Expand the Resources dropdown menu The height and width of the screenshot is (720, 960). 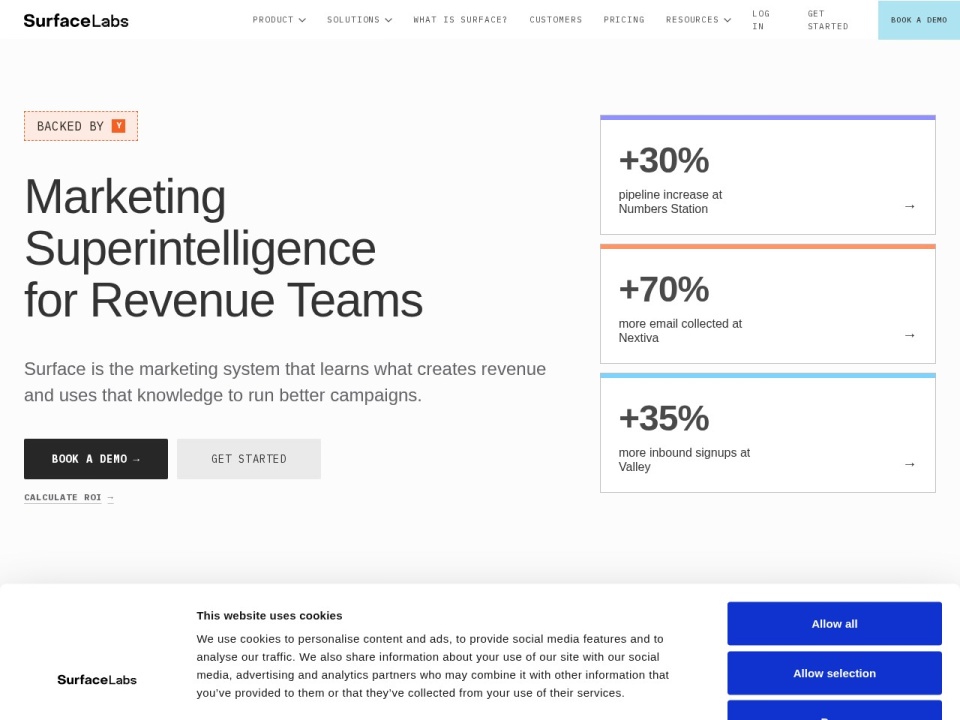pyautogui.click(x=699, y=20)
